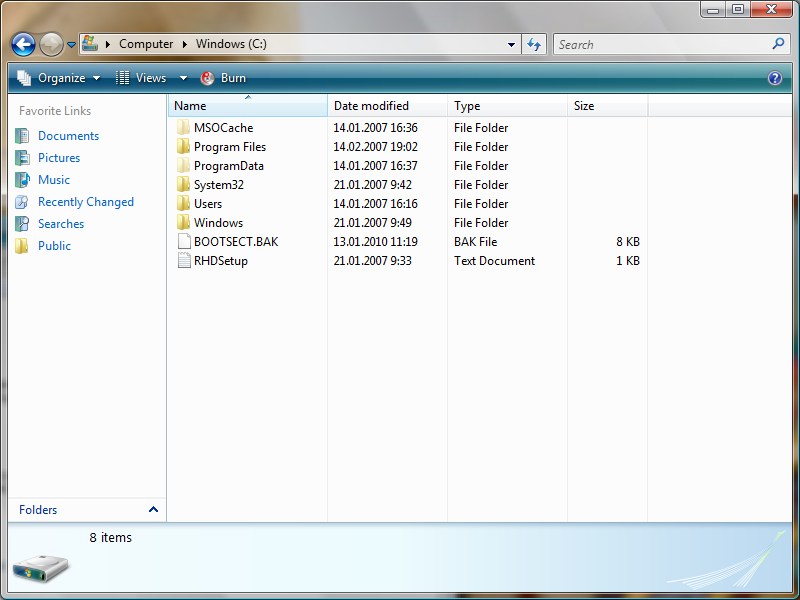Open Searches favorite link
Screen dimensions: 800x600
point(61,223)
